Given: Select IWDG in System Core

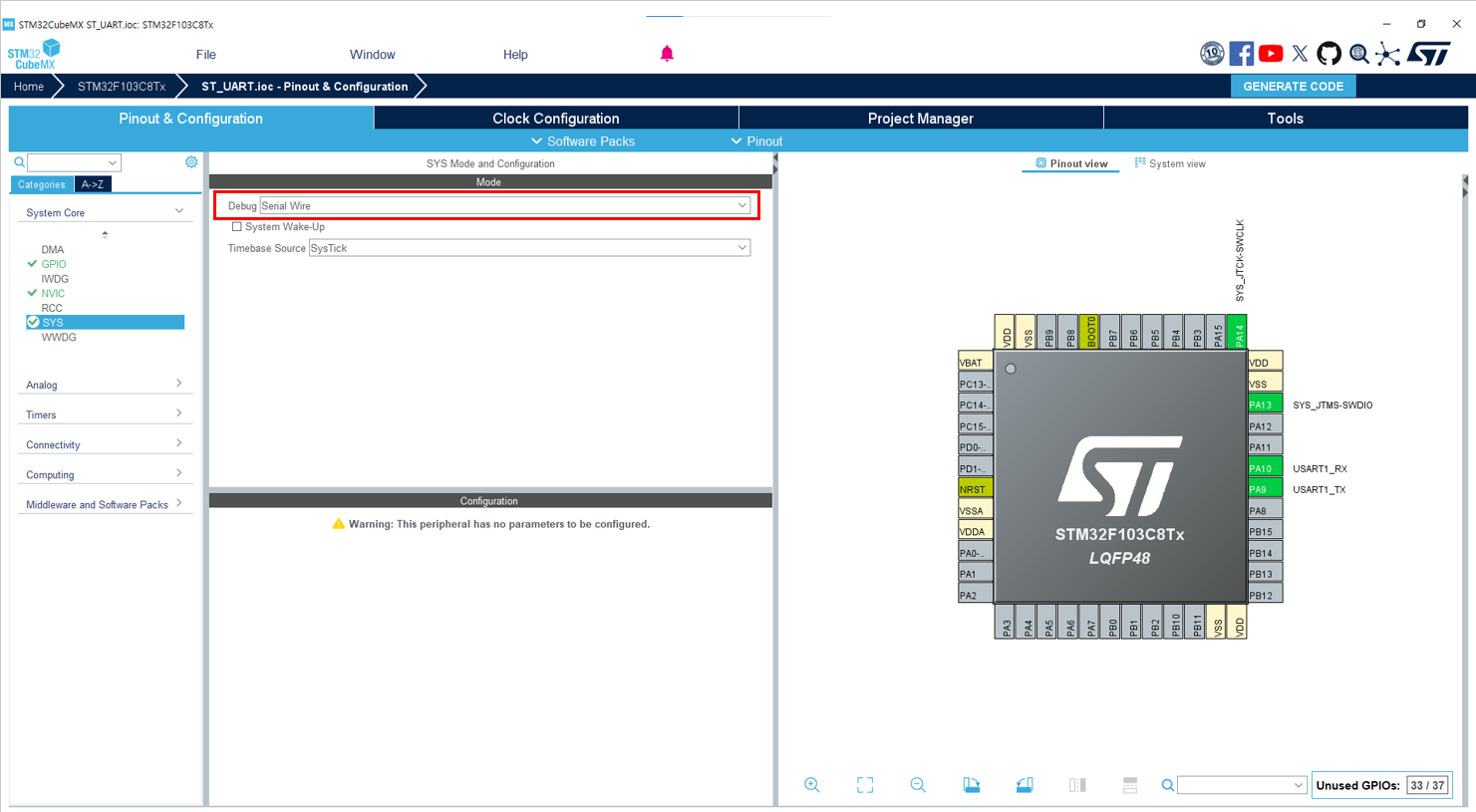Looking at the screenshot, I should (x=55, y=279).
